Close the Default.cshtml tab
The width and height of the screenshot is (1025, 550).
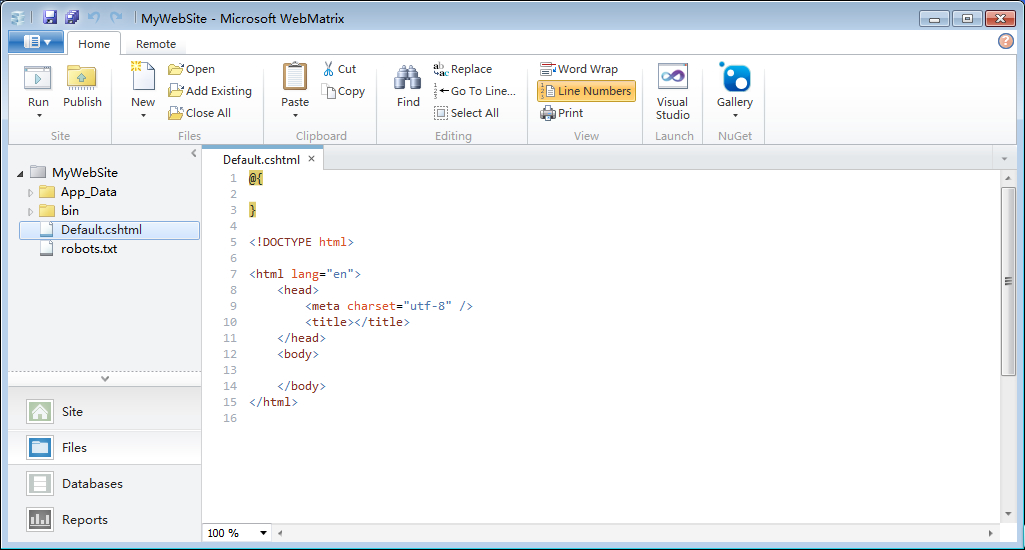click(312, 159)
